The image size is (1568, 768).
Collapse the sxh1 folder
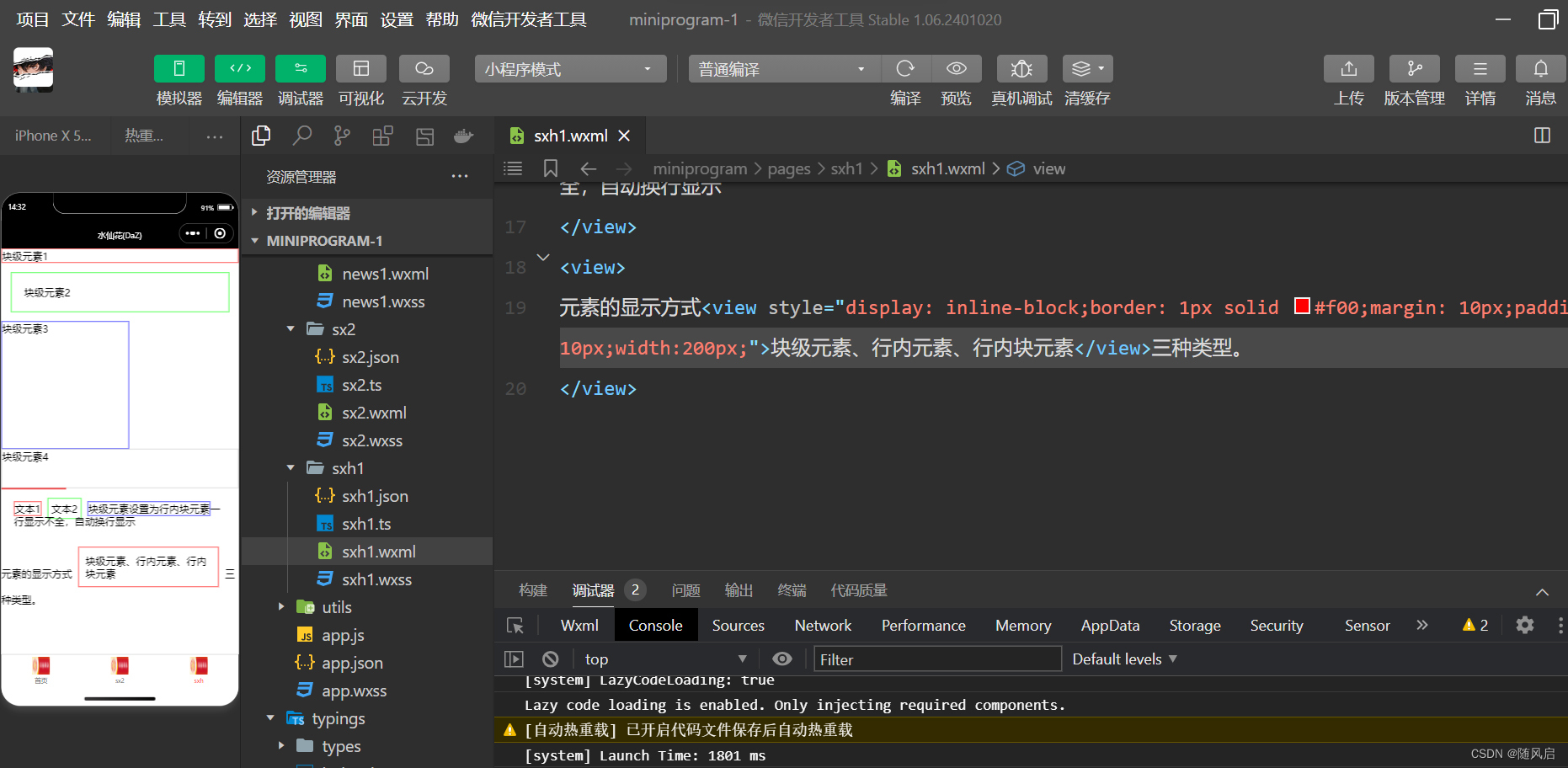click(291, 468)
